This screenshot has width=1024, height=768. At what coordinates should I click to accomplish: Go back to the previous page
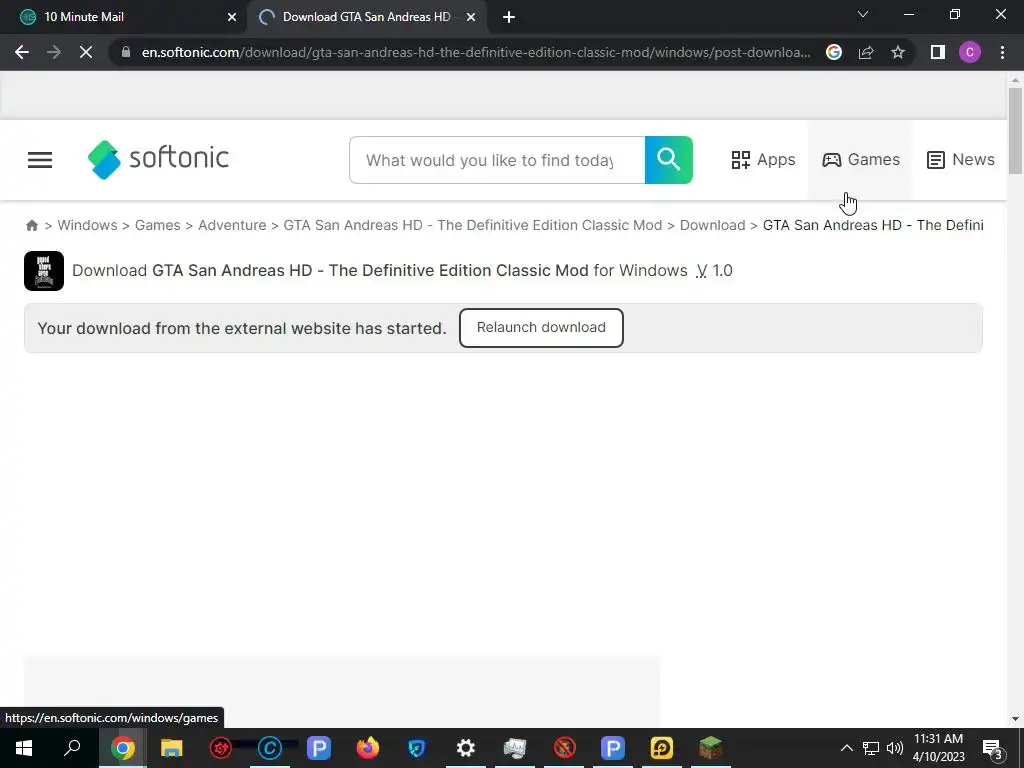22,52
